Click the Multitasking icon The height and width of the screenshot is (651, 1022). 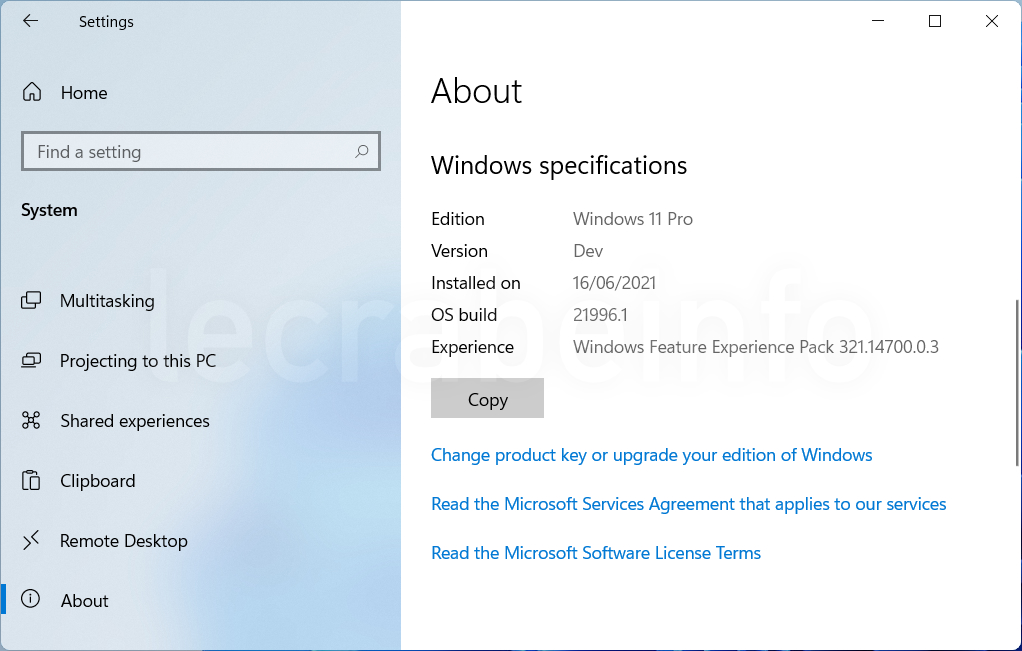[31, 300]
